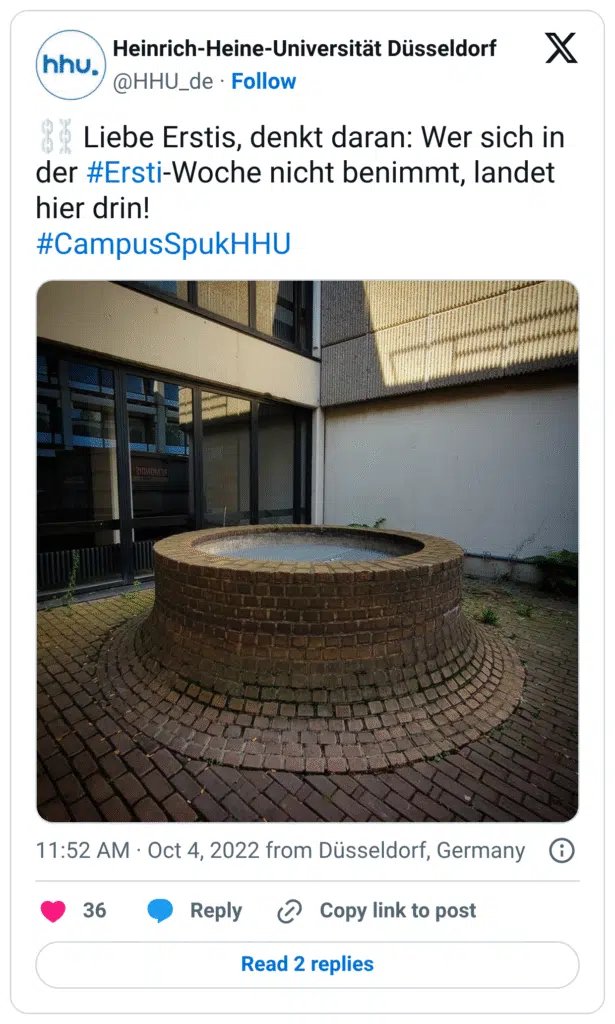Click the Reply text label
The height and width of the screenshot is (1024, 615).
(216, 911)
